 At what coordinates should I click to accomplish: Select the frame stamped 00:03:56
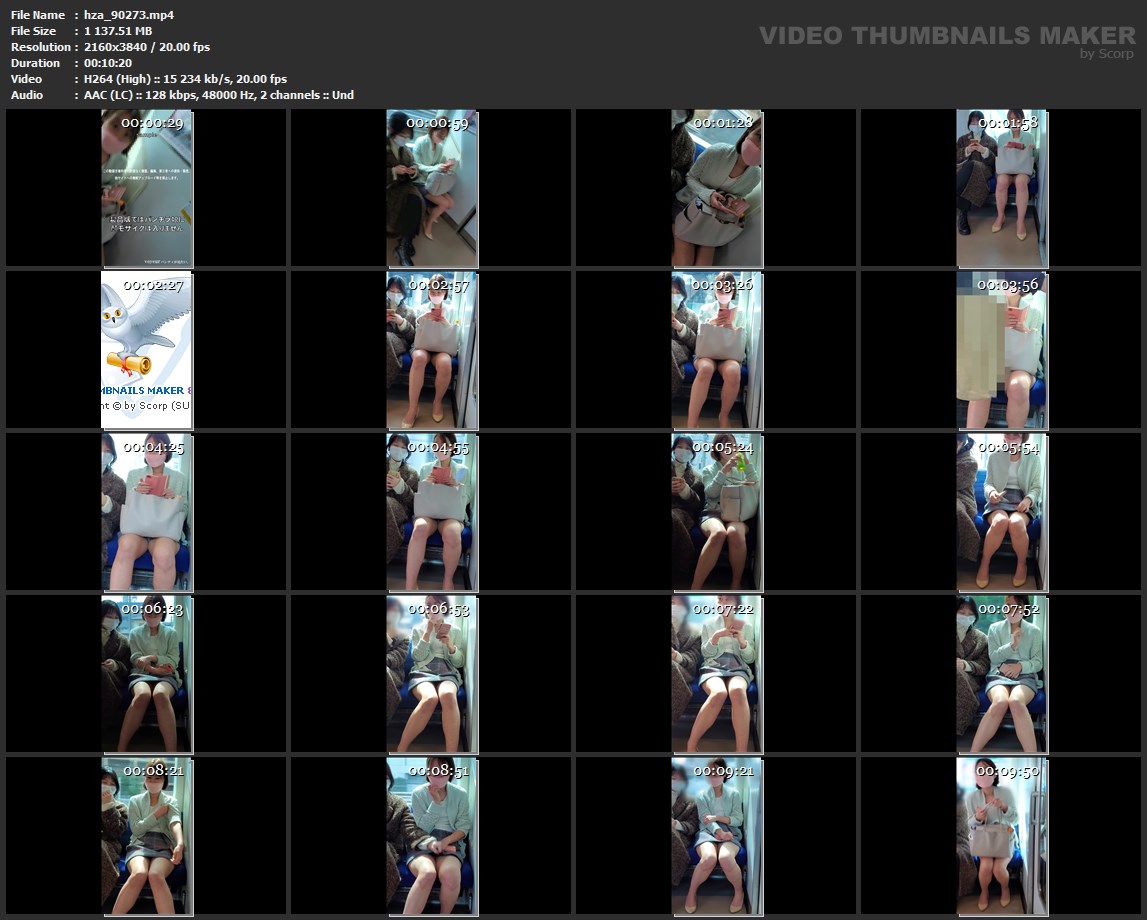coord(1002,350)
